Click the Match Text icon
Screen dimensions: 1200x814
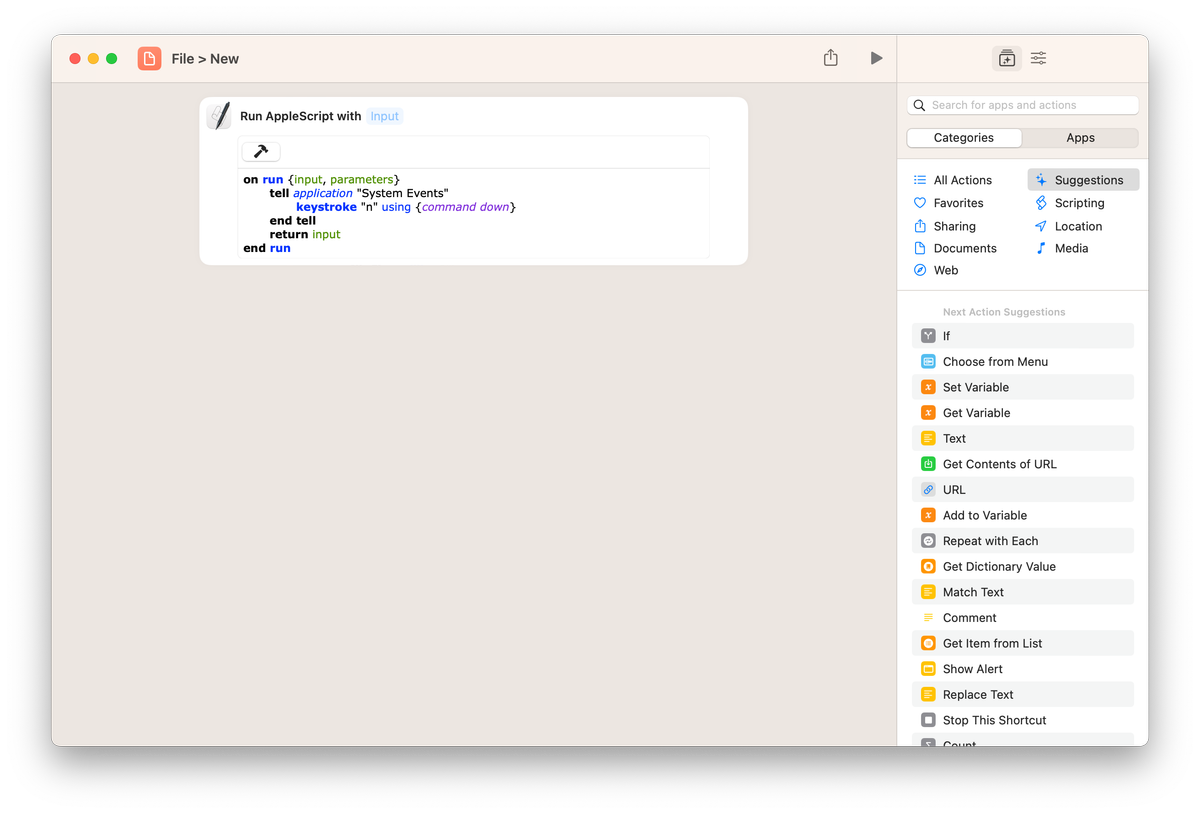pyautogui.click(x=928, y=592)
